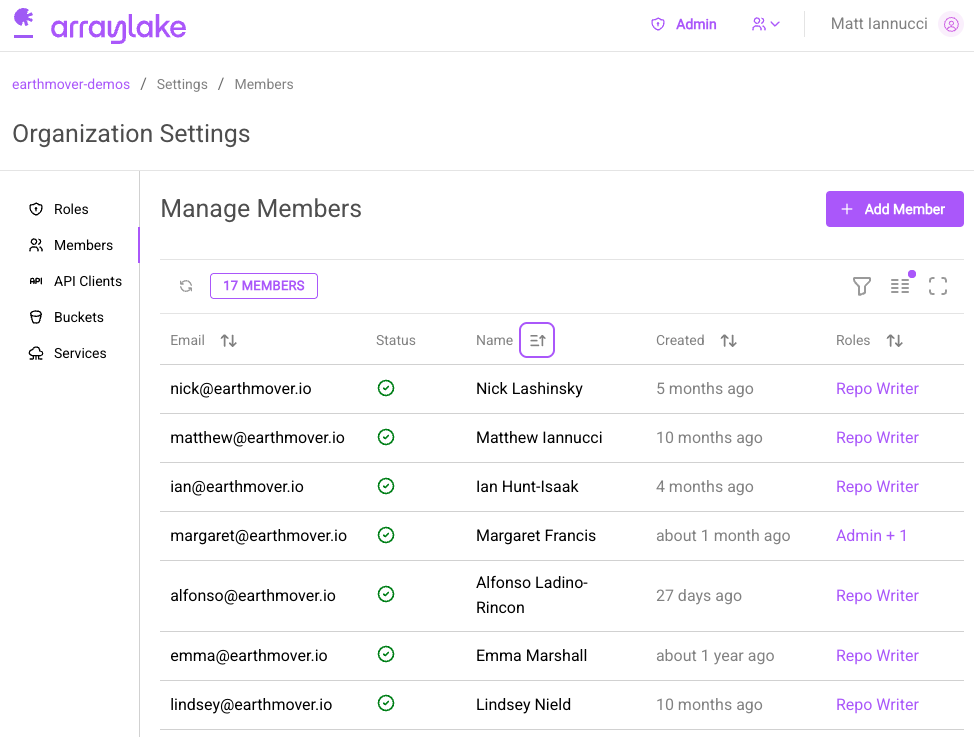Click the name Margaret Francis
The image size is (974, 737).
pos(535,536)
